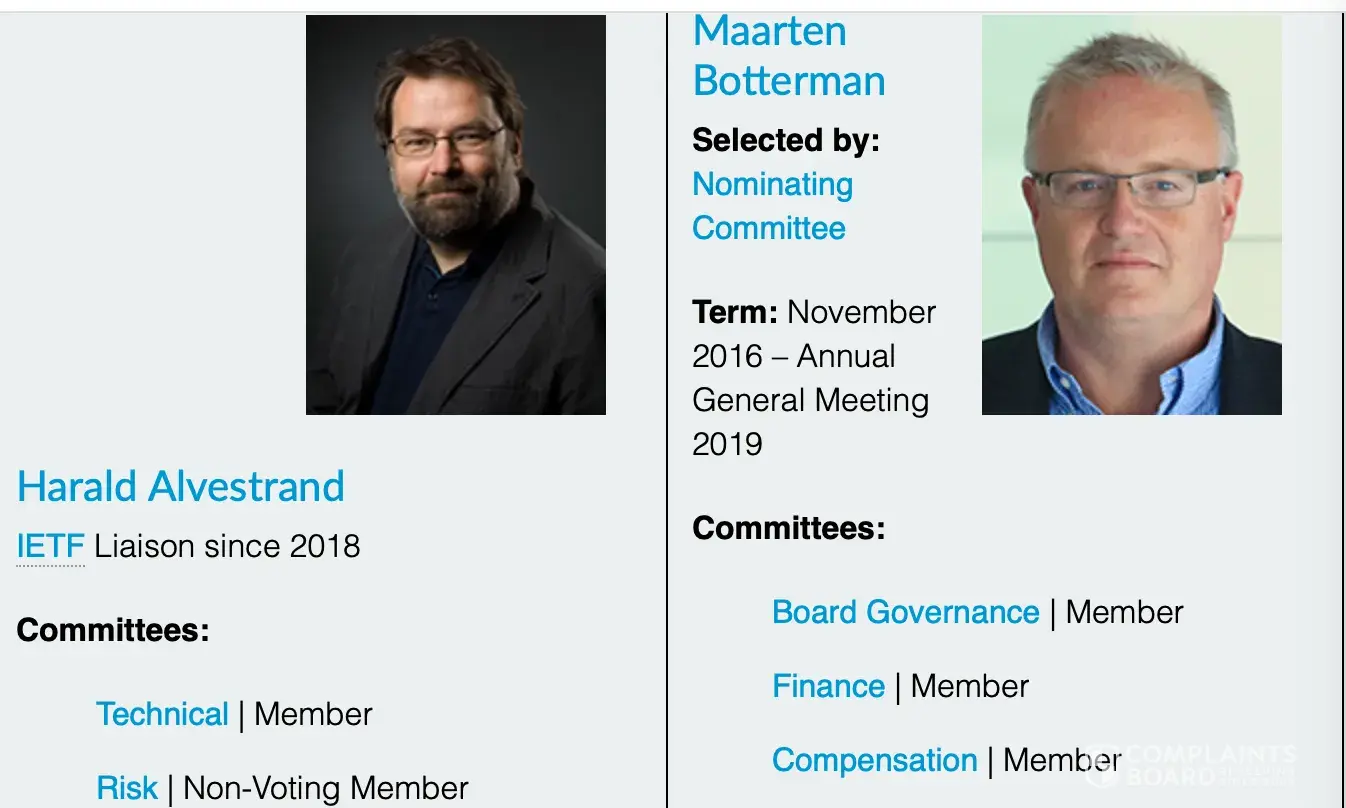Open the Finance committee link
This screenshot has width=1346, height=808.
(828, 686)
